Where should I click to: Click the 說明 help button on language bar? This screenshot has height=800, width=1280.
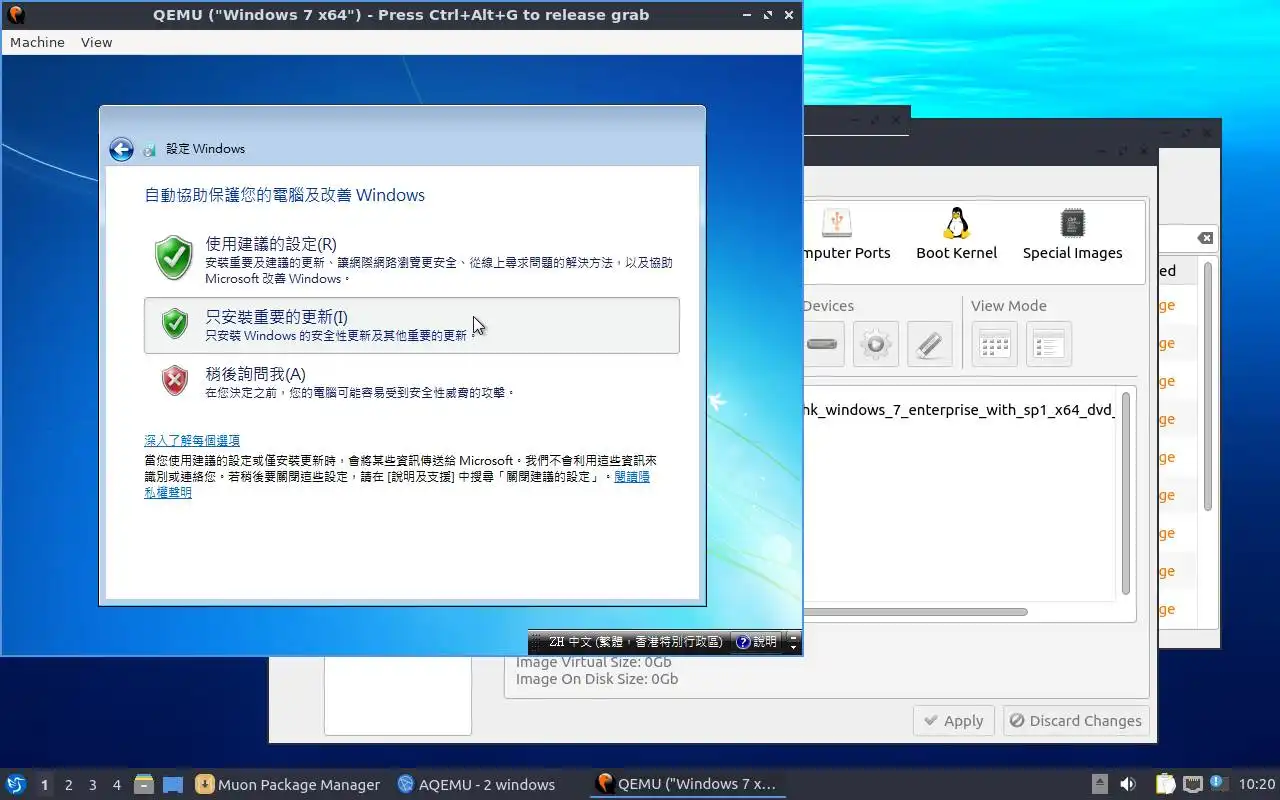click(x=756, y=642)
